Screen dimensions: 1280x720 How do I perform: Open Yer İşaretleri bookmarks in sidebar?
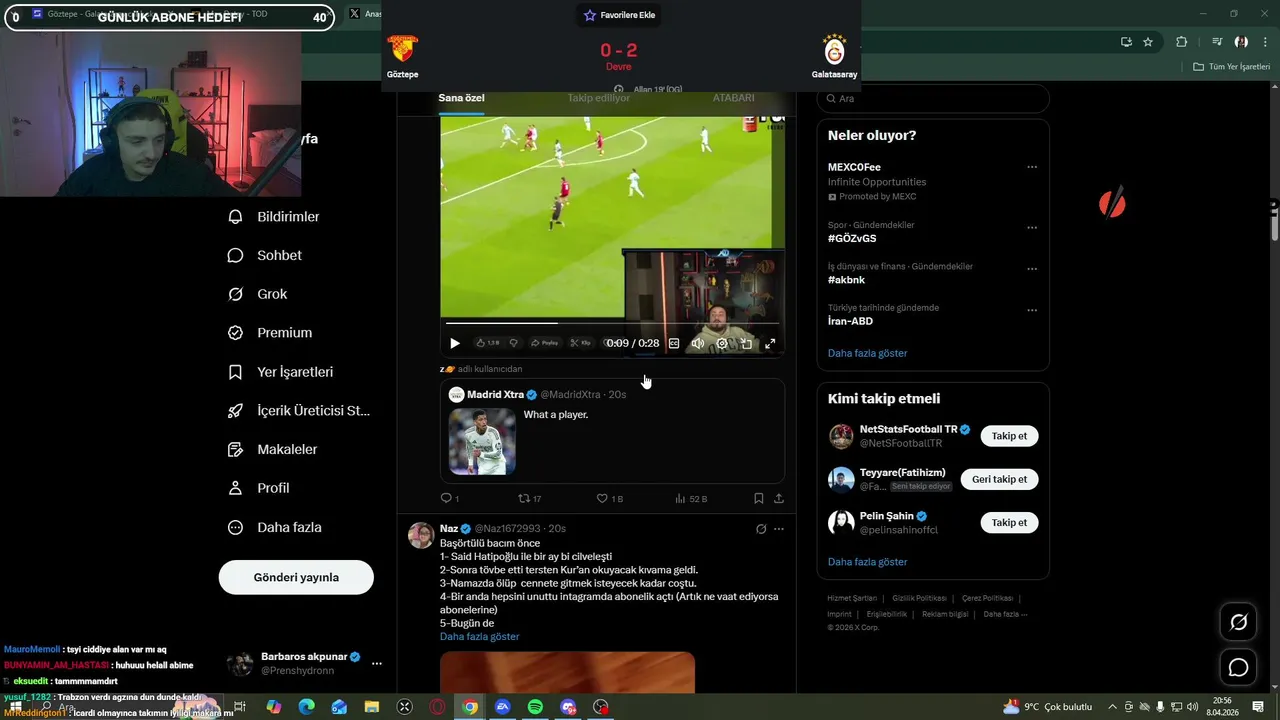click(281, 372)
